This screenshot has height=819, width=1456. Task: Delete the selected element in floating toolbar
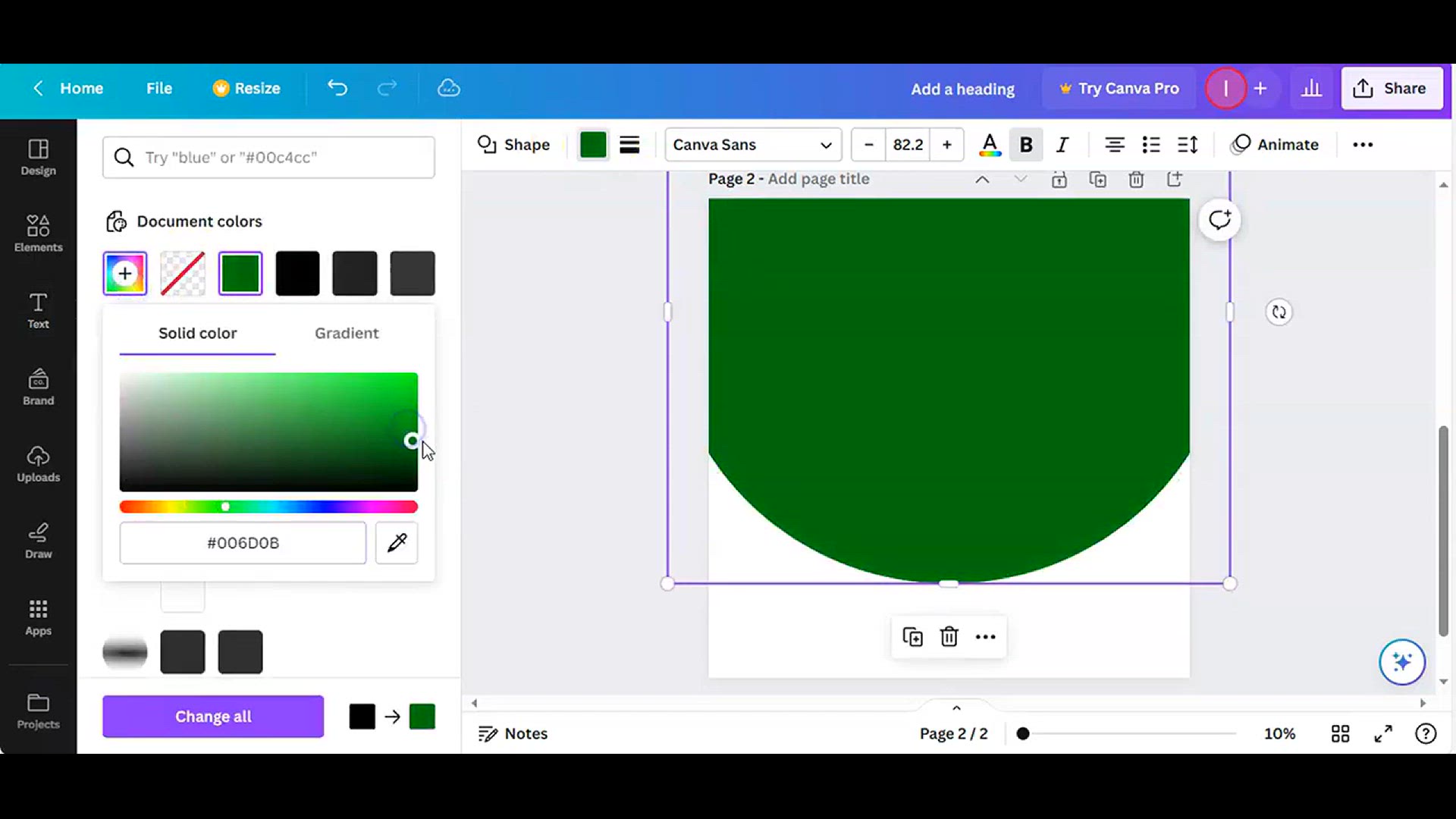point(949,637)
